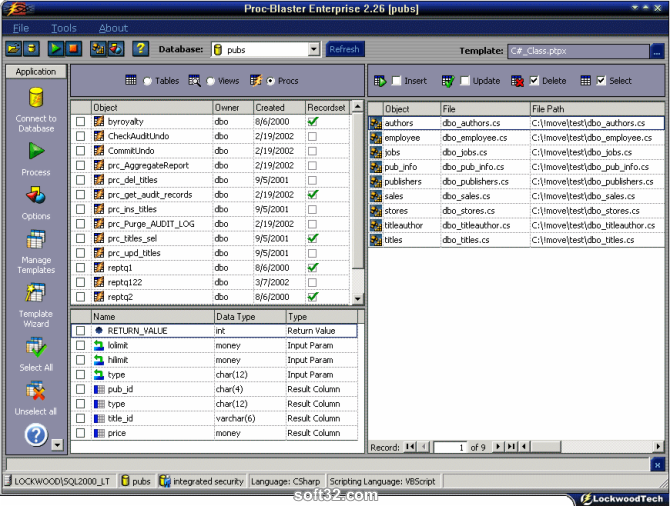
Task: Select the prc_AggregateReport procedure row
Action: point(212,165)
